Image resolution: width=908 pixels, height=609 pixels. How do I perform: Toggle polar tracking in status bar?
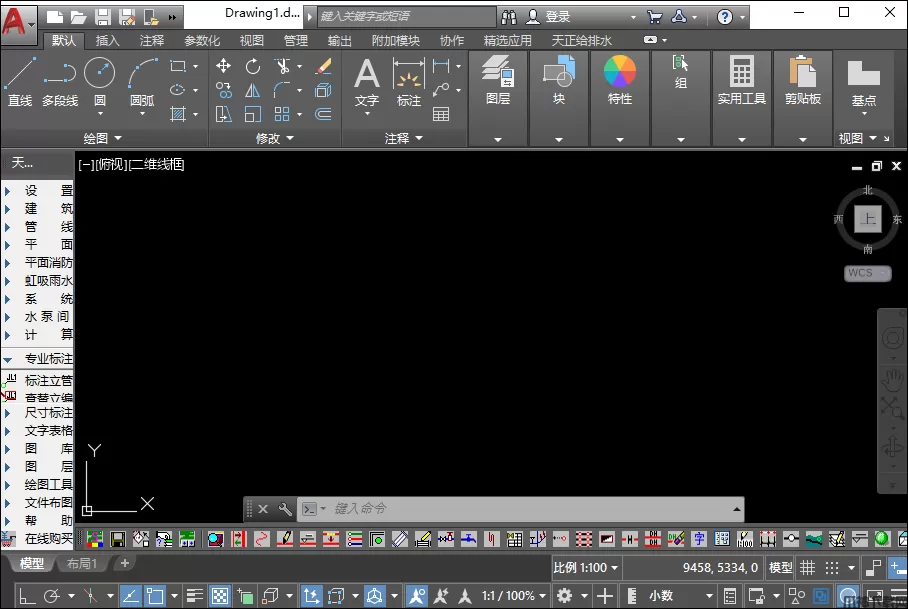(x=52, y=596)
